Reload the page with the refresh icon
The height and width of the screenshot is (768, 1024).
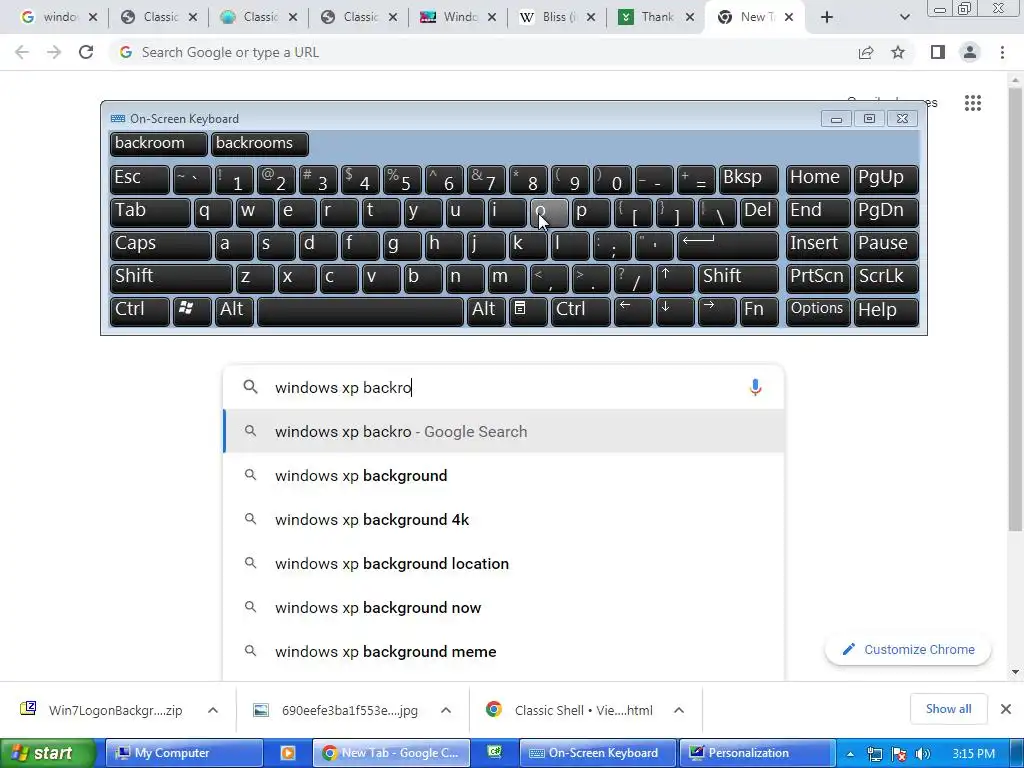pyautogui.click(x=86, y=52)
